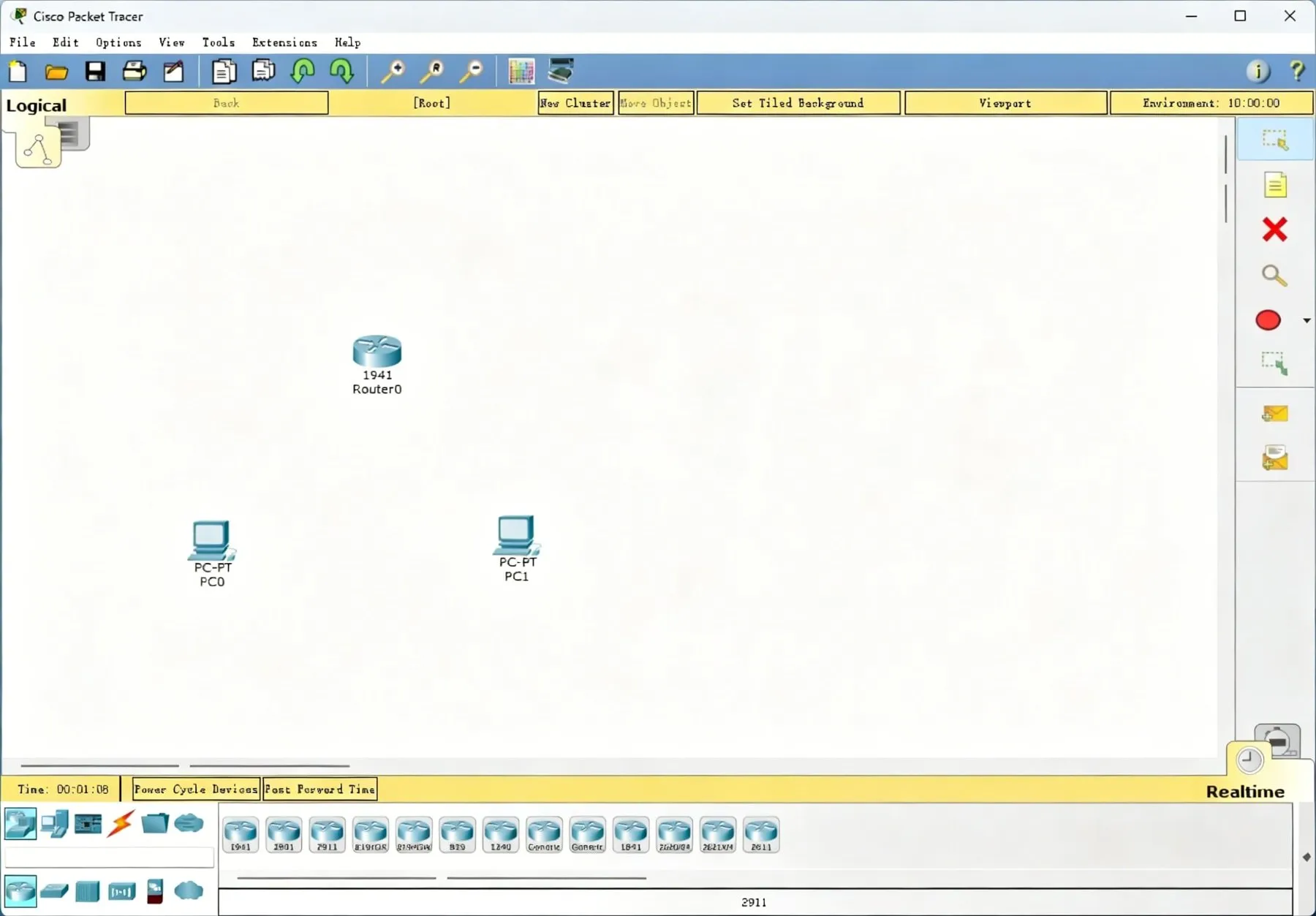Choose the 2911 router from device list
This screenshot has height=916, width=1316.
tap(327, 835)
